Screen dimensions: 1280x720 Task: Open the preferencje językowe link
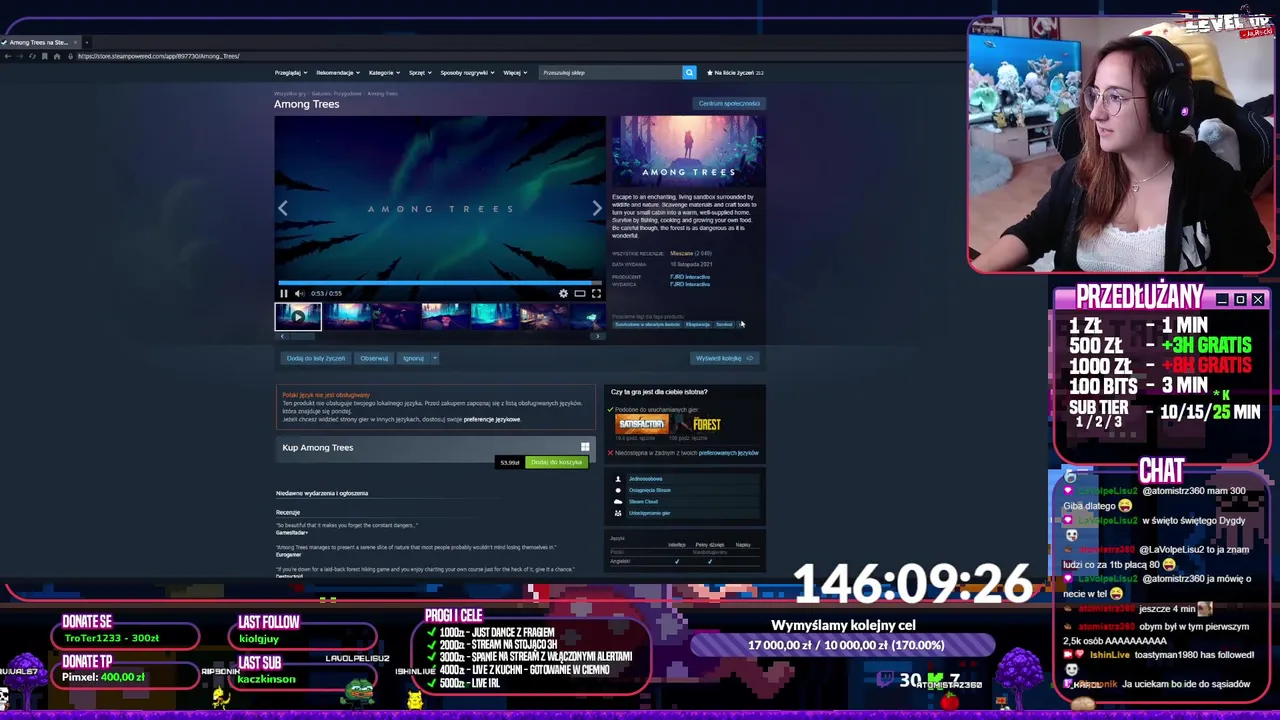(492, 419)
